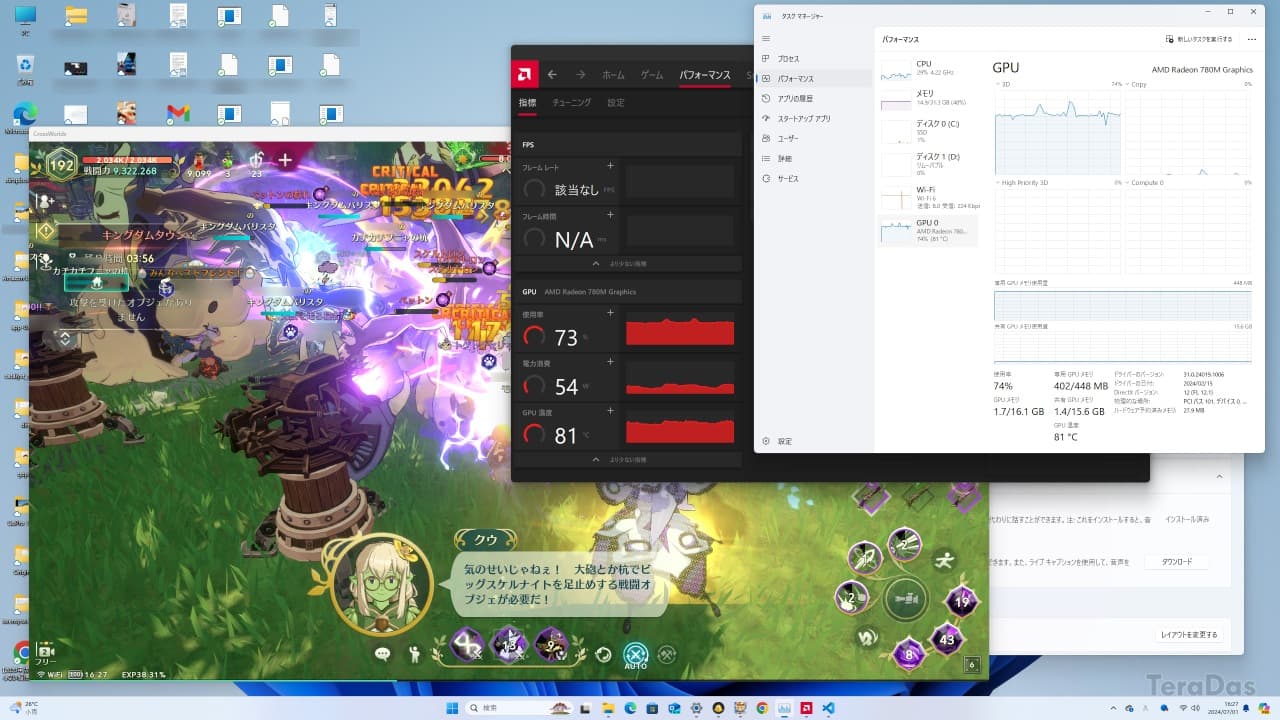1280x720 pixels.
Task: Click Windows Start button
Action: pos(451,707)
